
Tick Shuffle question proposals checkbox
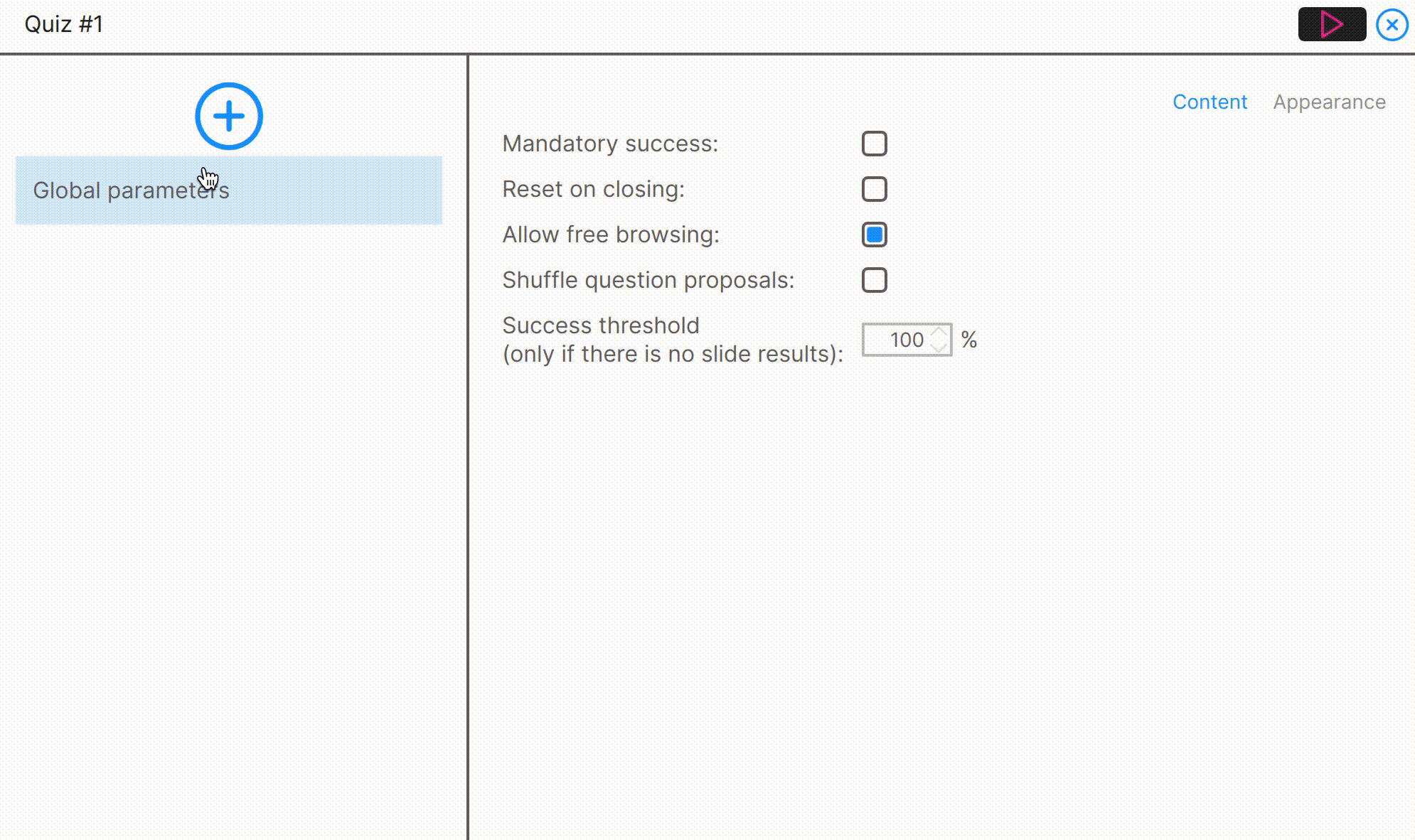coord(874,280)
